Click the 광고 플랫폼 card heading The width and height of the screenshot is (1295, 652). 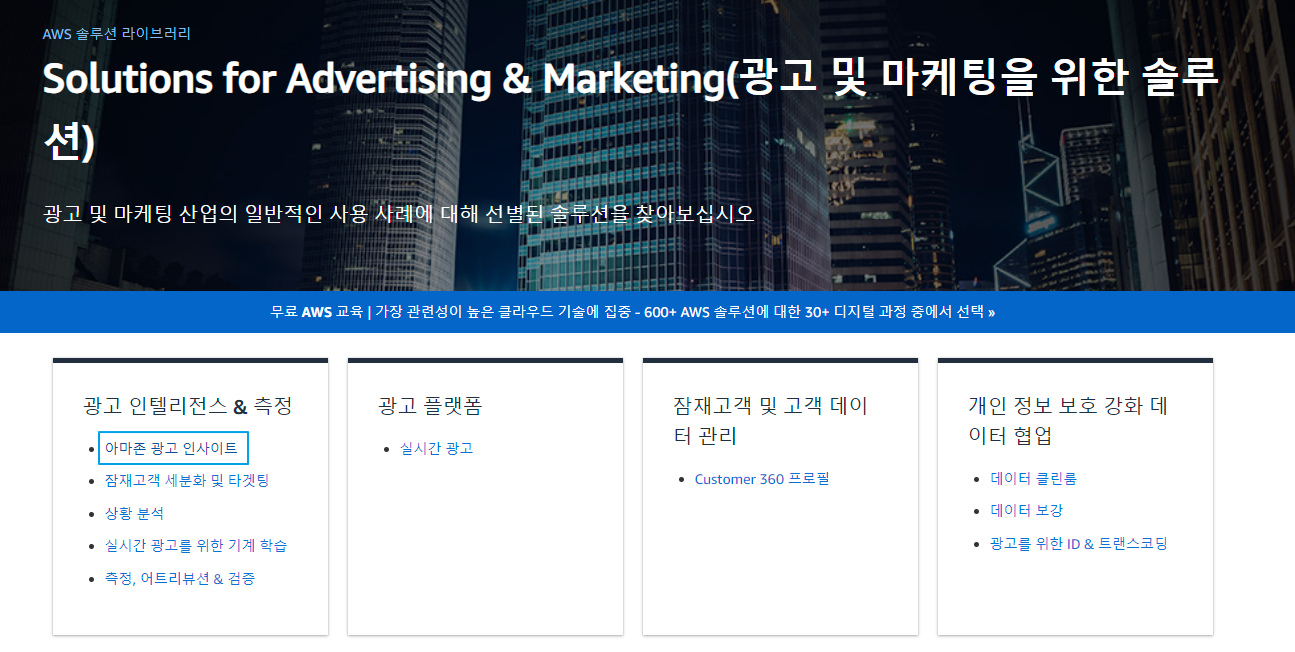click(x=430, y=406)
